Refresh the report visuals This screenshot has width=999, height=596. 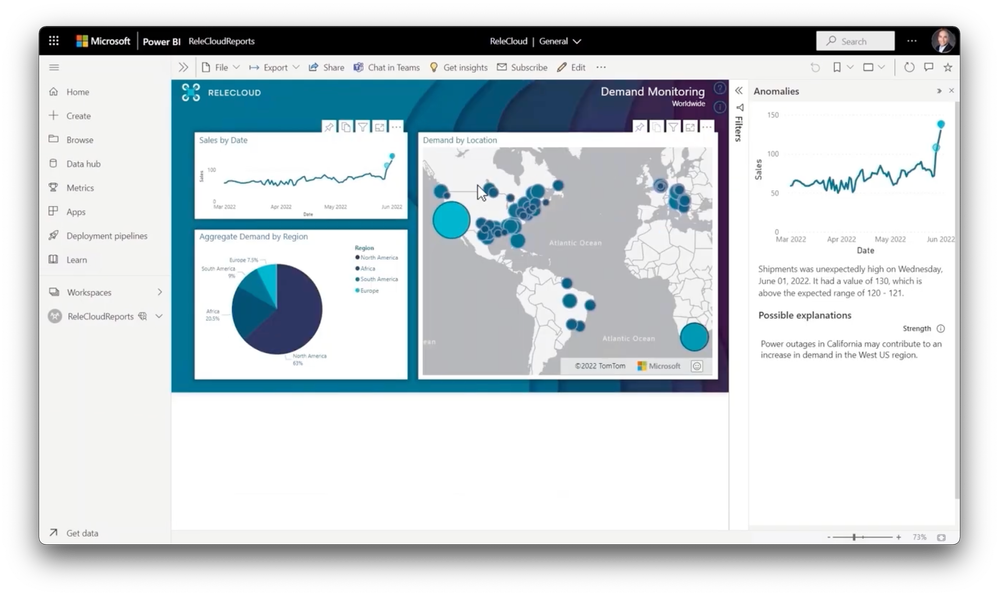pos(909,67)
